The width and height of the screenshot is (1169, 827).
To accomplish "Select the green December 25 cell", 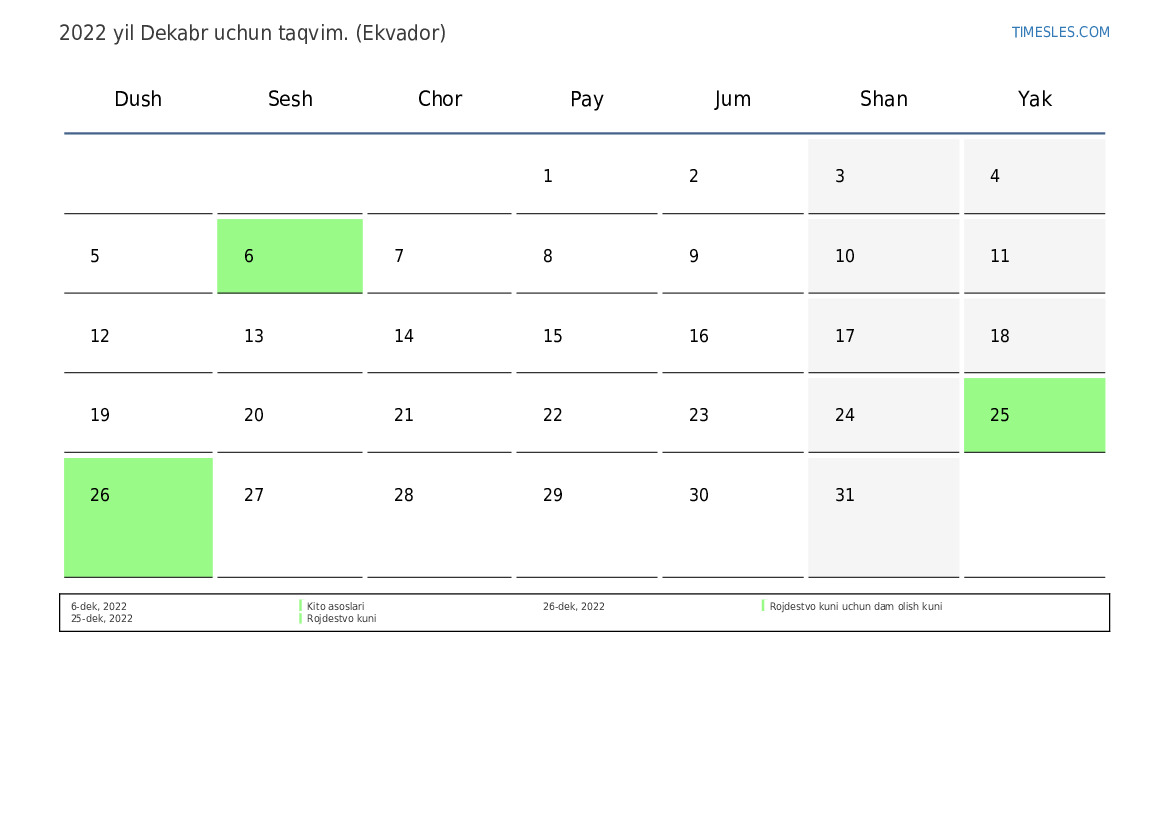I will 1034,415.
